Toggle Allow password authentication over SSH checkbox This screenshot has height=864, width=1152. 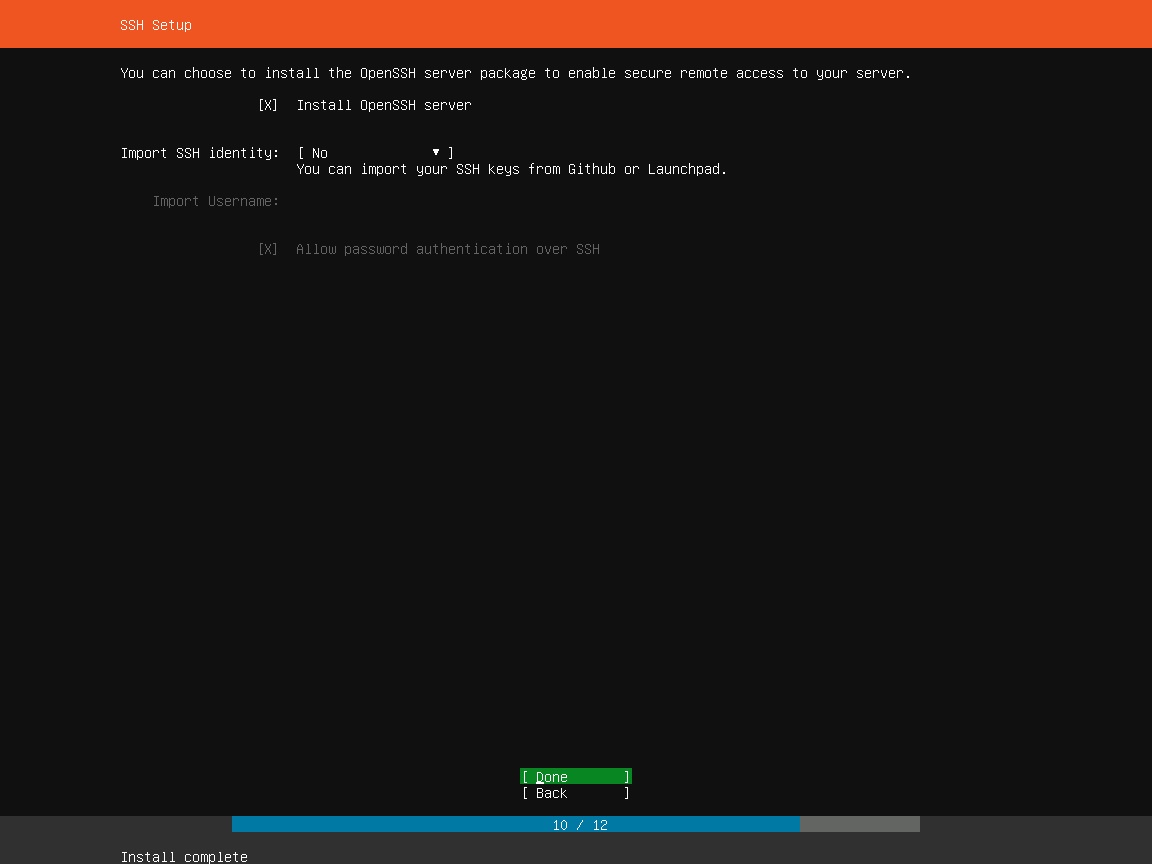pyautogui.click(x=267, y=249)
